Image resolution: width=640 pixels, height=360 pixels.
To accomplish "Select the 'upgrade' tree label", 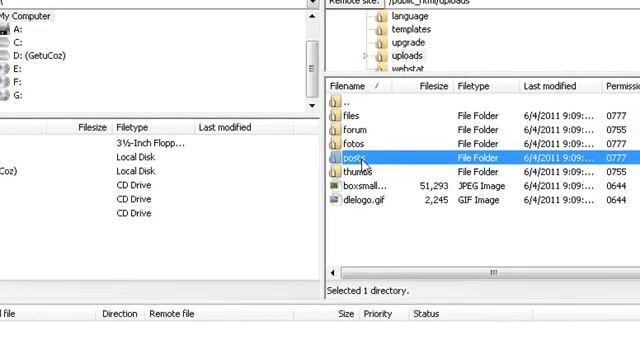I will pyautogui.click(x=408, y=42).
